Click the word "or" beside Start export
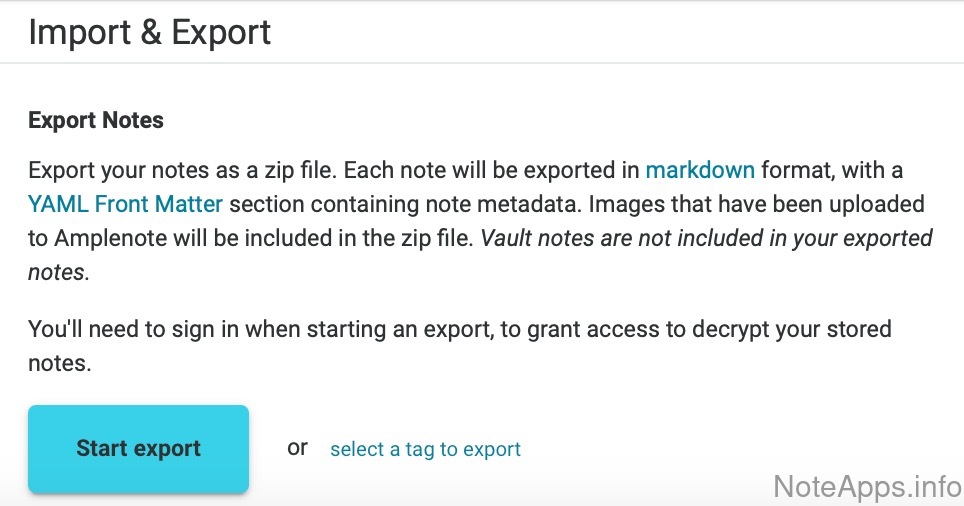Image resolution: width=964 pixels, height=506 pixels. point(297,447)
